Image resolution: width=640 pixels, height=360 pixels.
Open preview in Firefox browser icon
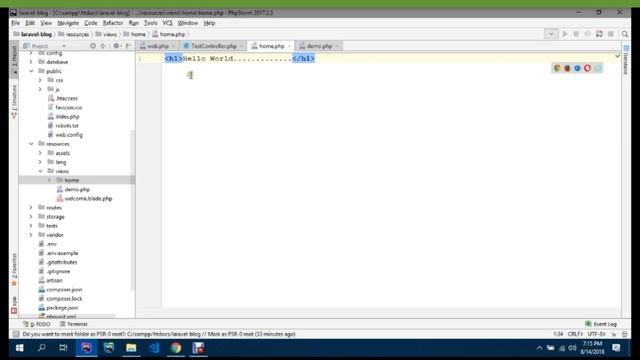(567, 68)
